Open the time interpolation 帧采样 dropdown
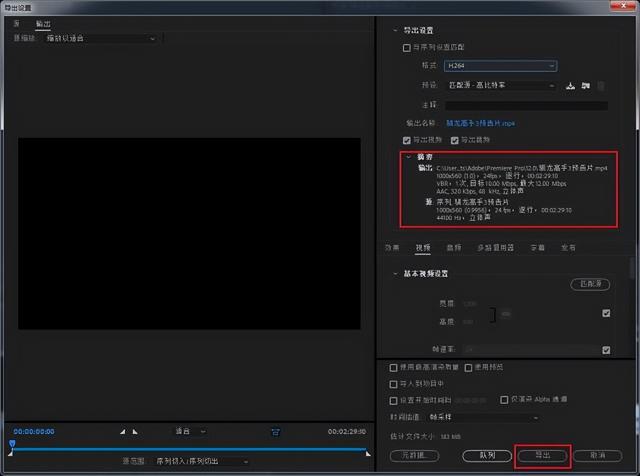640x476 pixels. [483, 417]
